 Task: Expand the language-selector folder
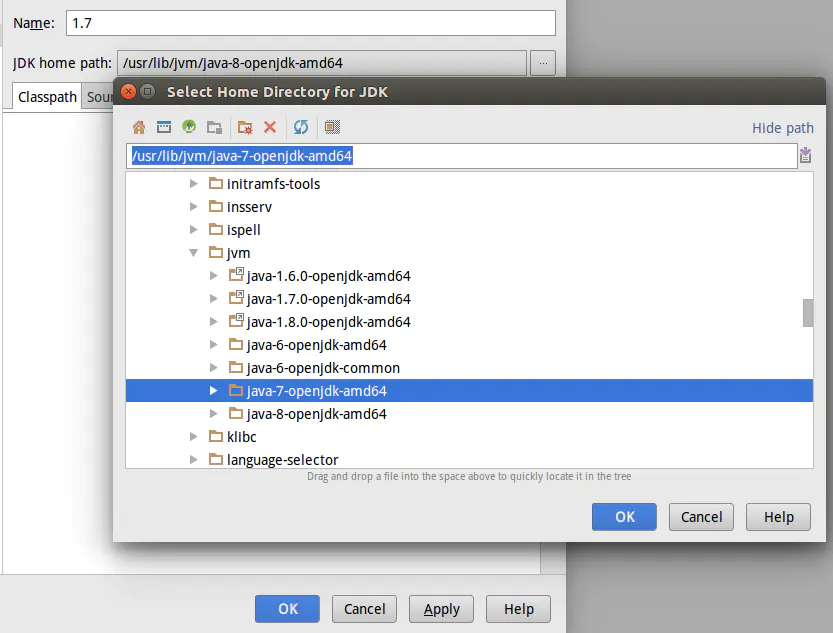tap(193, 459)
